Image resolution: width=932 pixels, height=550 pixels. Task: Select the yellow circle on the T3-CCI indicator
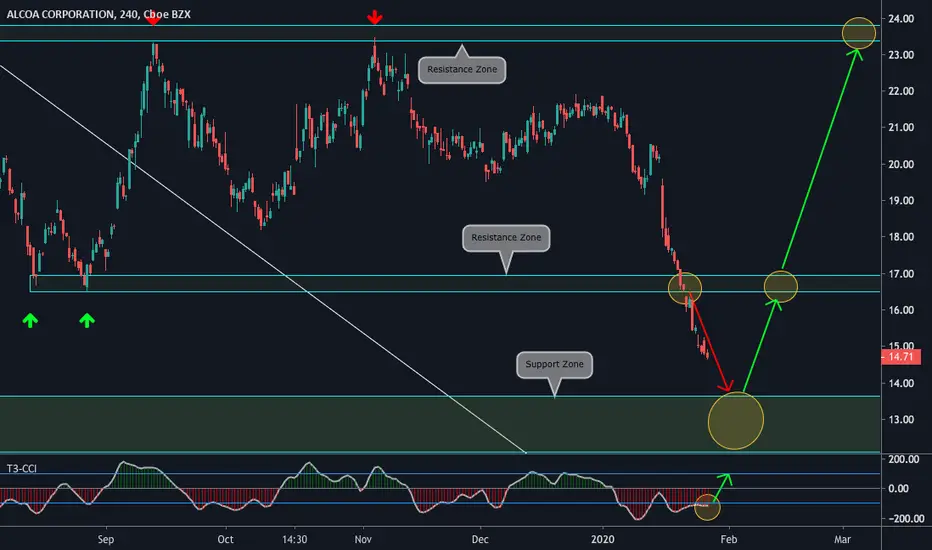(707, 507)
